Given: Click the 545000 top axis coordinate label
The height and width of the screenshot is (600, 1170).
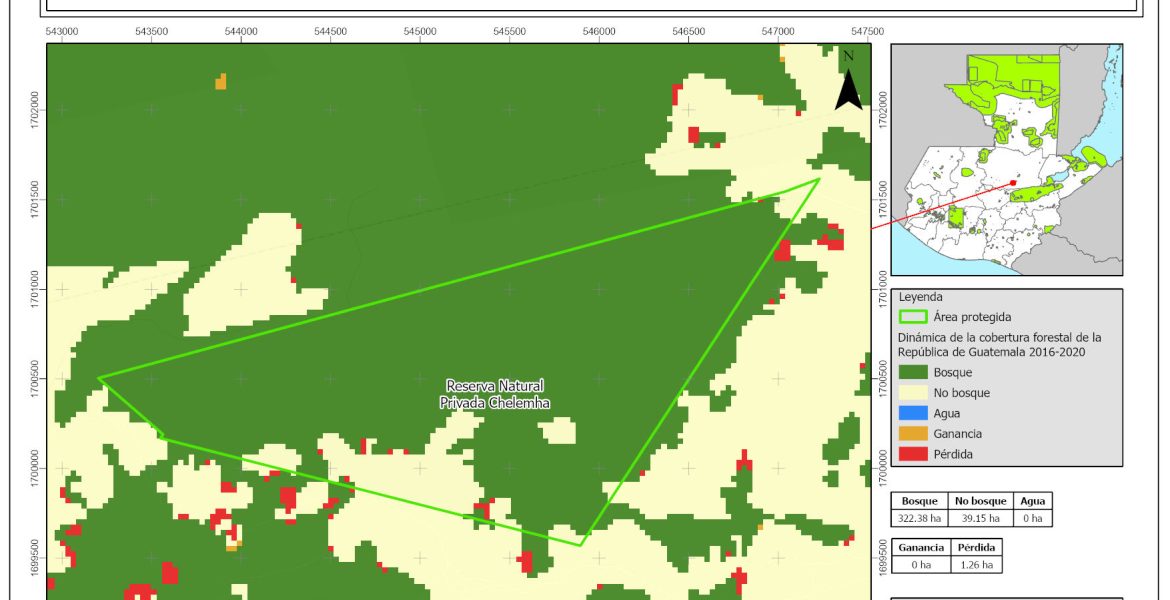Looking at the screenshot, I should [x=420, y=32].
